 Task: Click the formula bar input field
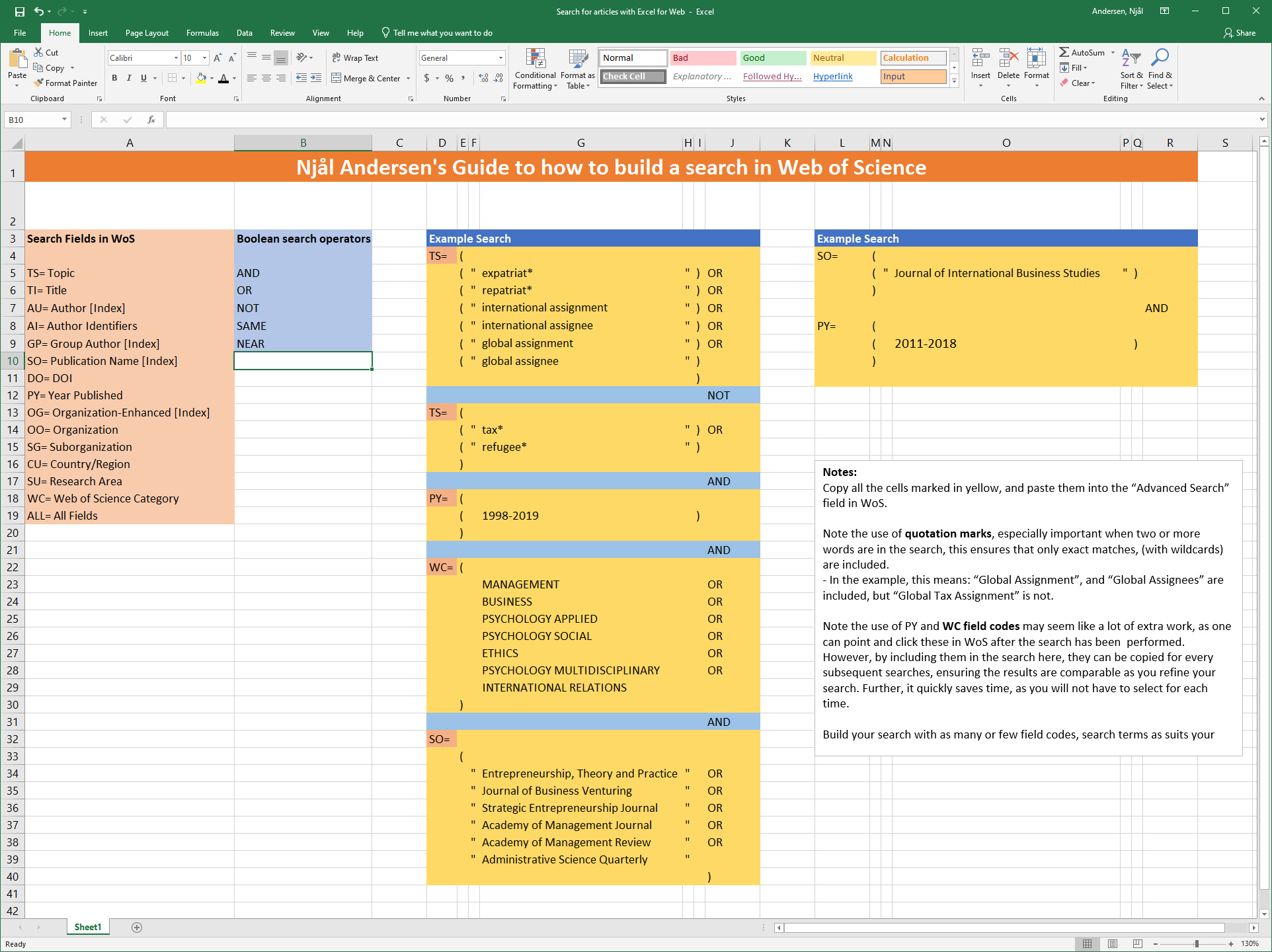click(711, 120)
